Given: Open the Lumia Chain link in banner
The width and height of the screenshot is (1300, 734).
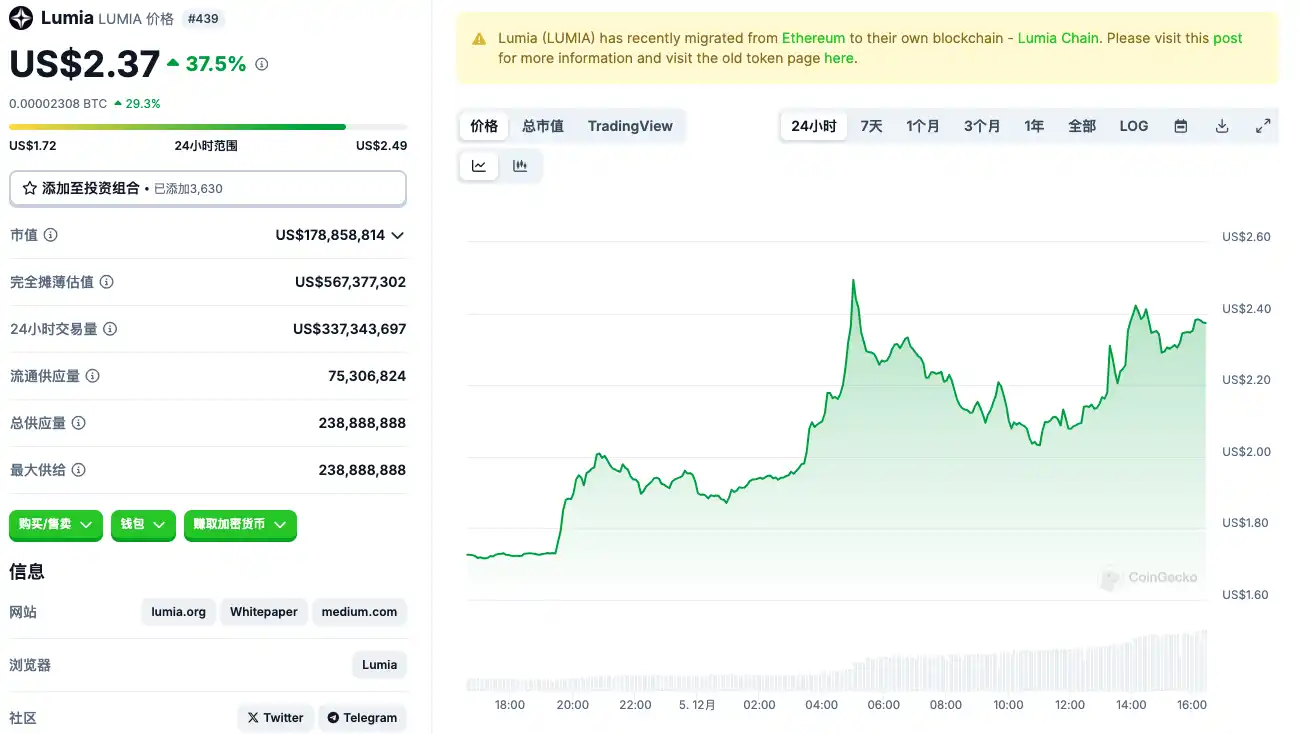Looking at the screenshot, I should (x=1058, y=38).
